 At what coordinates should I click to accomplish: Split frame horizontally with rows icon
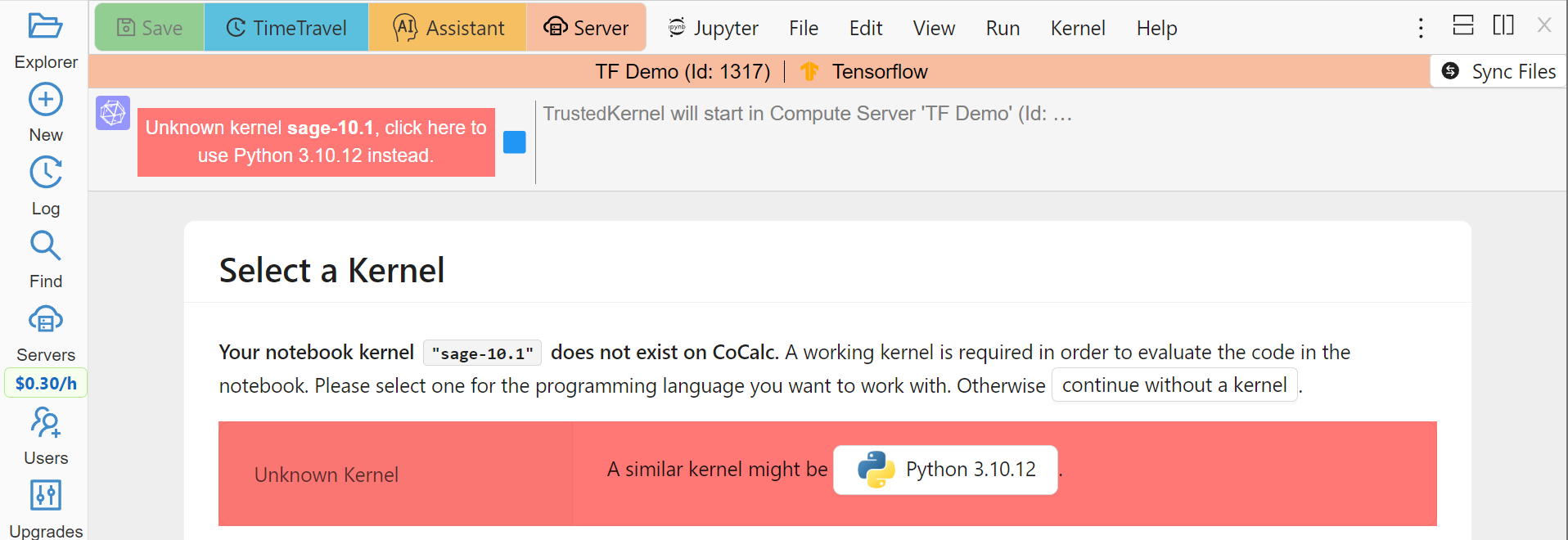click(x=1463, y=25)
